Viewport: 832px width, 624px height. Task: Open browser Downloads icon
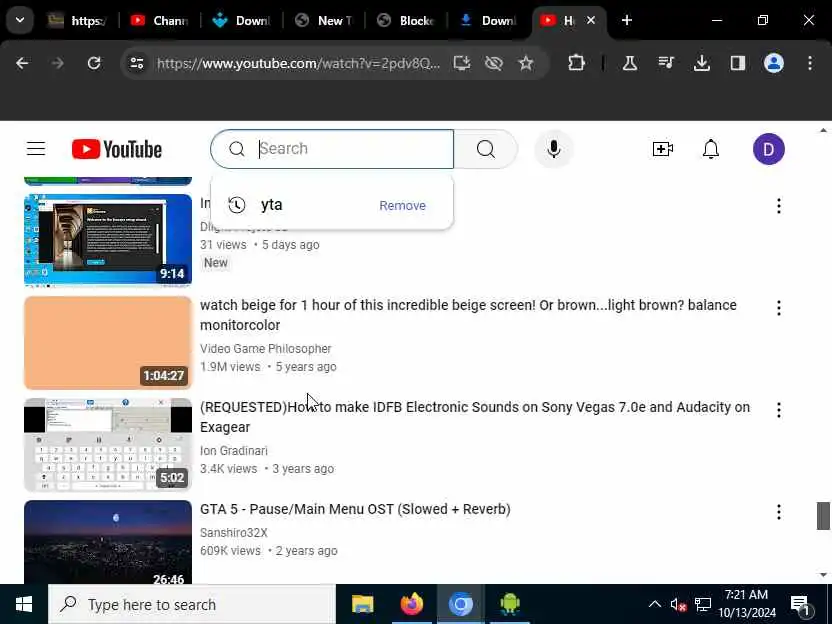pyautogui.click(x=701, y=63)
